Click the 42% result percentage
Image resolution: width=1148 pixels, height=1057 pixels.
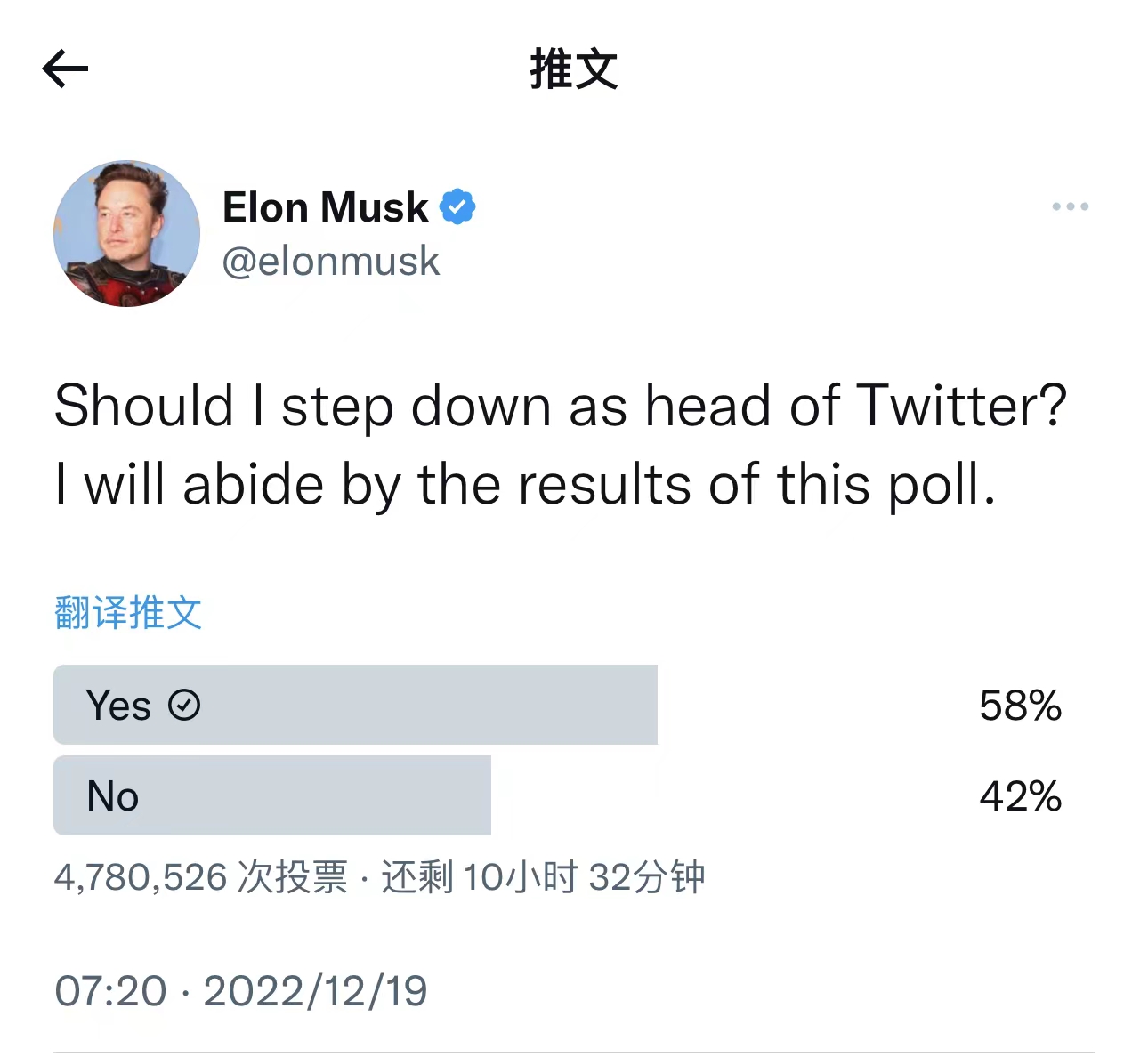[1020, 796]
